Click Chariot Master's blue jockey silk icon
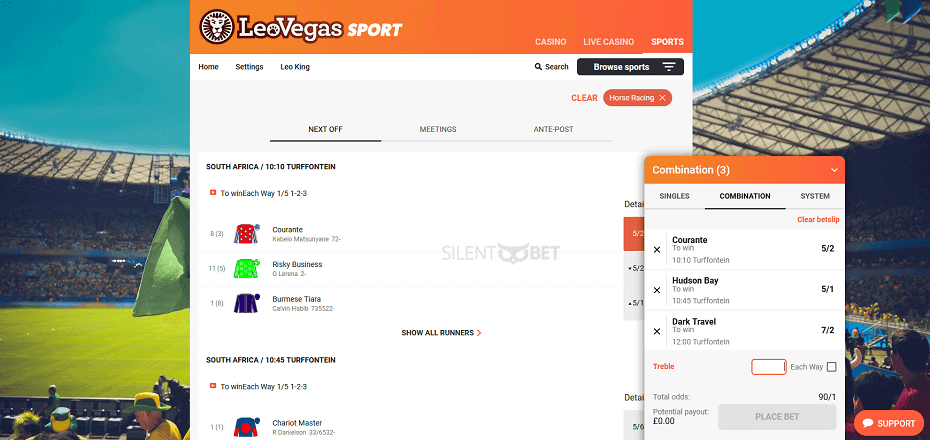 (x=246, y=427)
